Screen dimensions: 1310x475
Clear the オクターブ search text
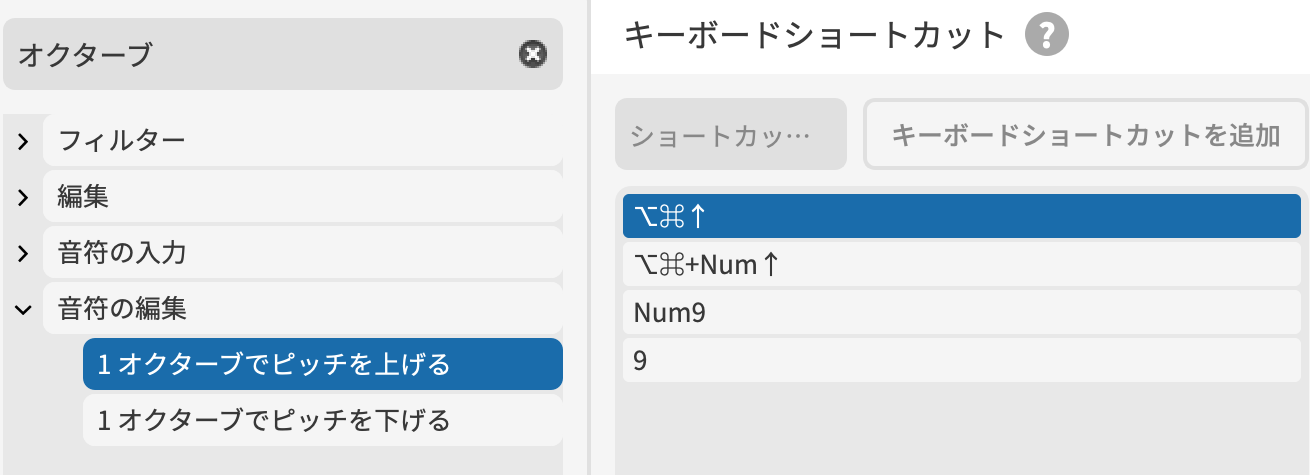click(x=533, y=54)
